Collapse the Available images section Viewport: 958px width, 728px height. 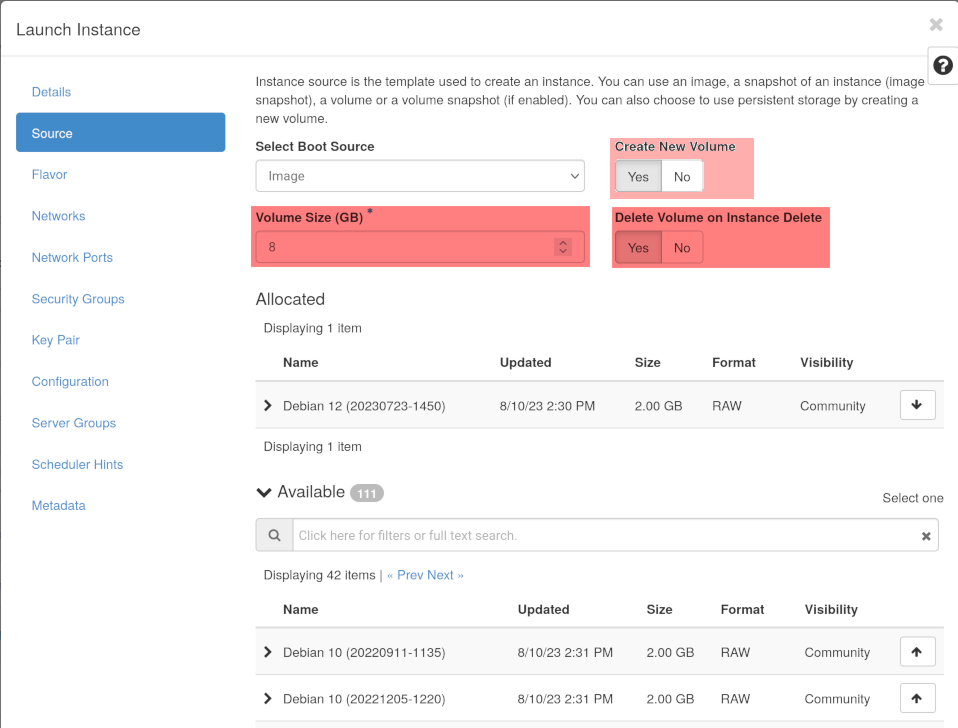pos(263,492)
